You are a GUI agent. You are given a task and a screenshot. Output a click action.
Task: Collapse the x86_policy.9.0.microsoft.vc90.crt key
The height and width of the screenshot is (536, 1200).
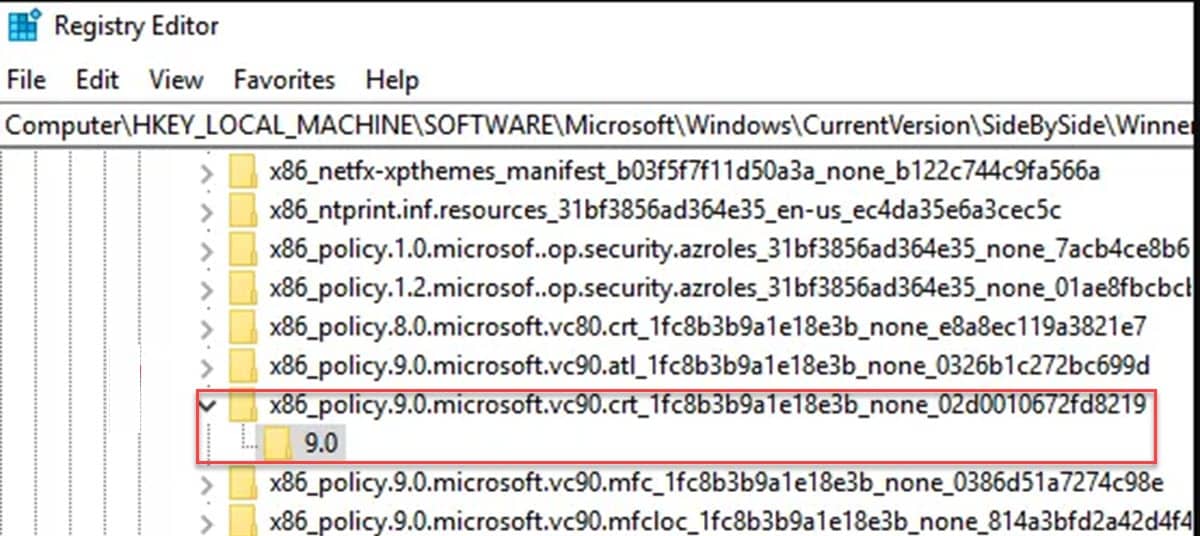tap(208, 405)
